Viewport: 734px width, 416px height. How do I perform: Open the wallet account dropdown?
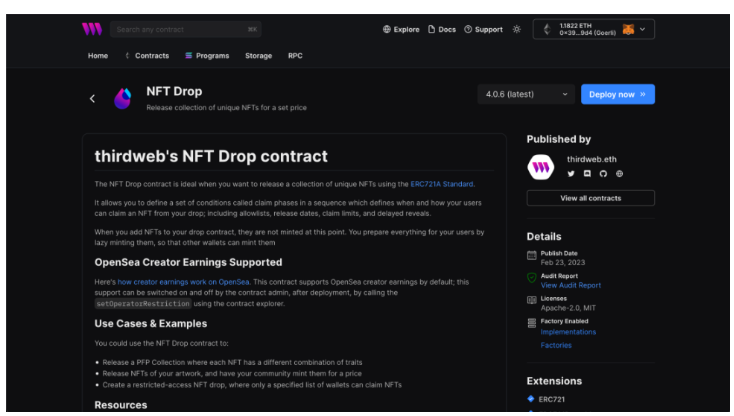[x=594, y=29]
